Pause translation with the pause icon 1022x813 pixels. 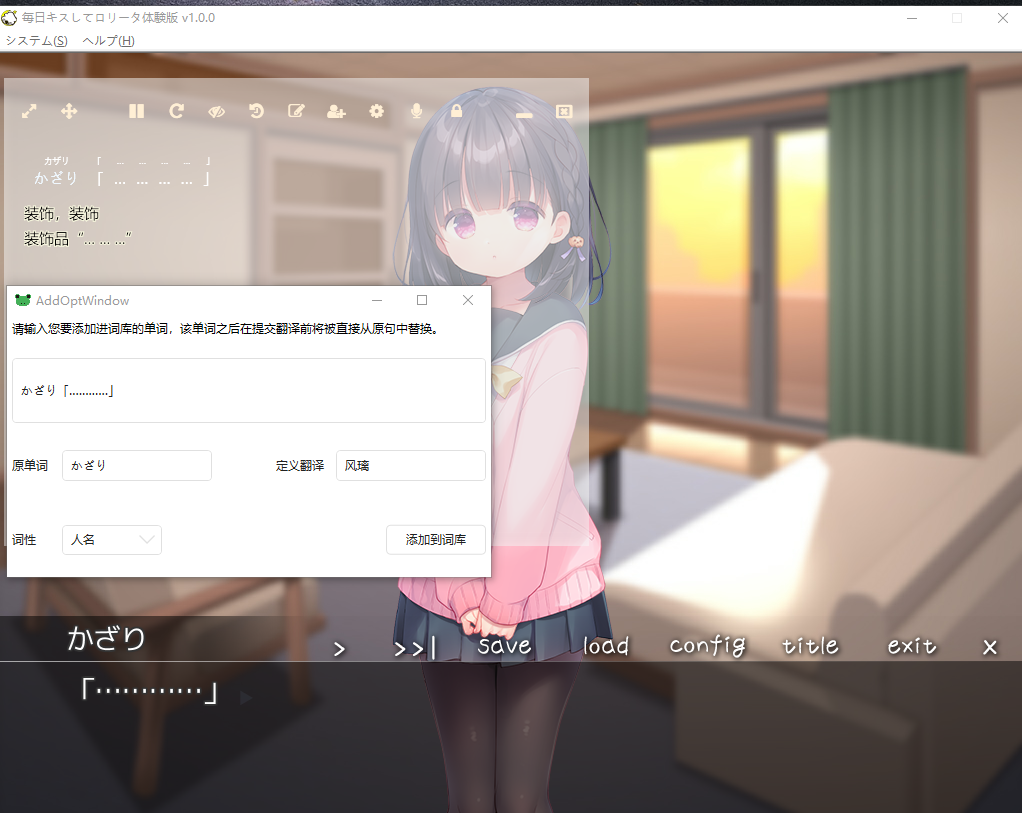point(137,111)
